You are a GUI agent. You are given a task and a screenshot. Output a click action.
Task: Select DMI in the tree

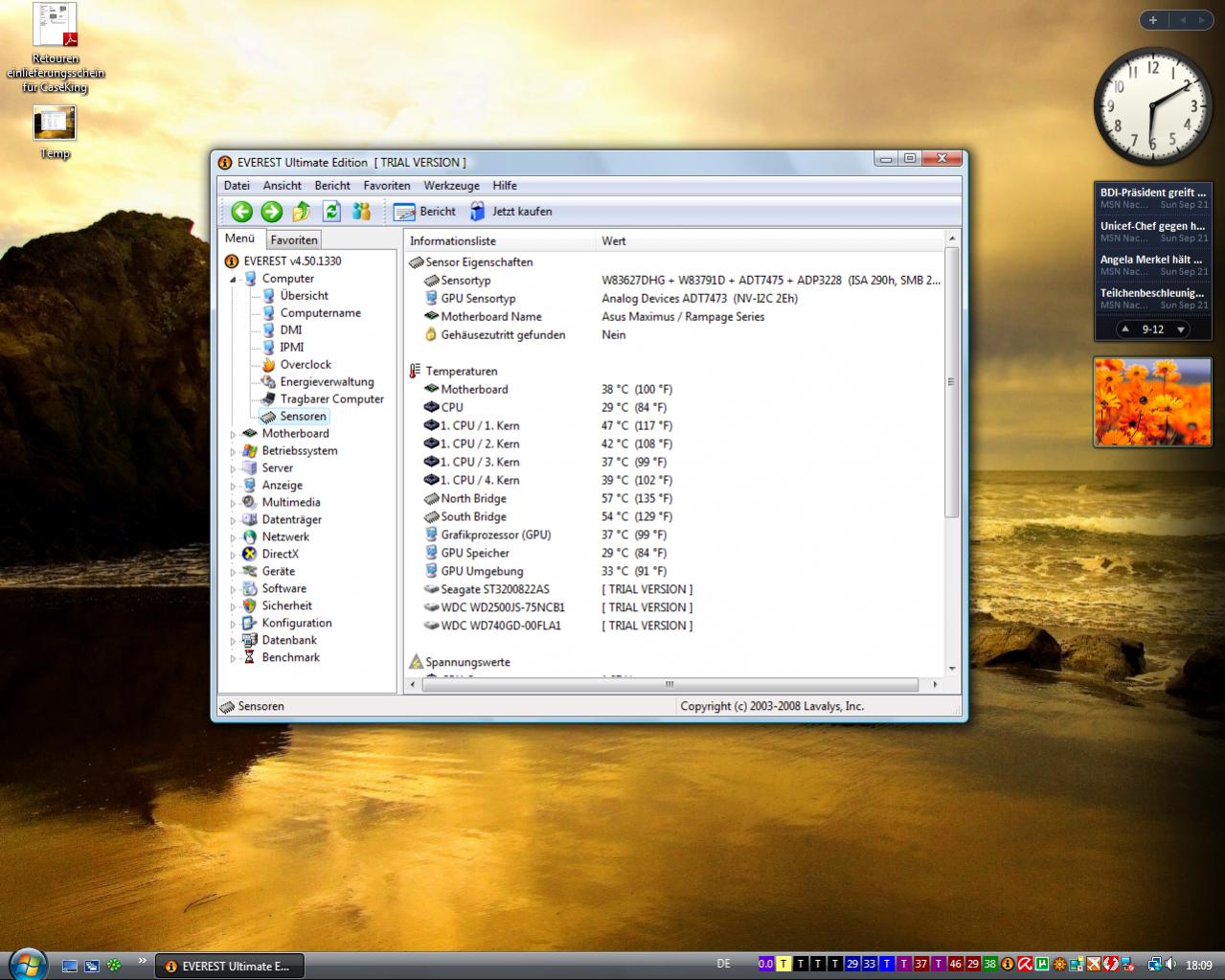pos(291,330)
